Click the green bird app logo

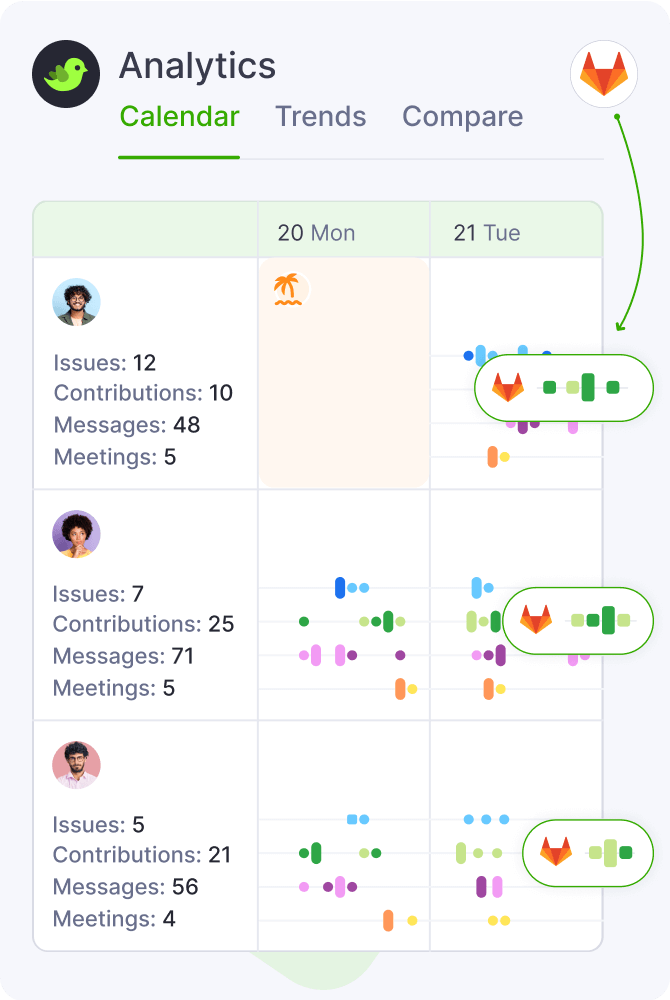[68, 75]
